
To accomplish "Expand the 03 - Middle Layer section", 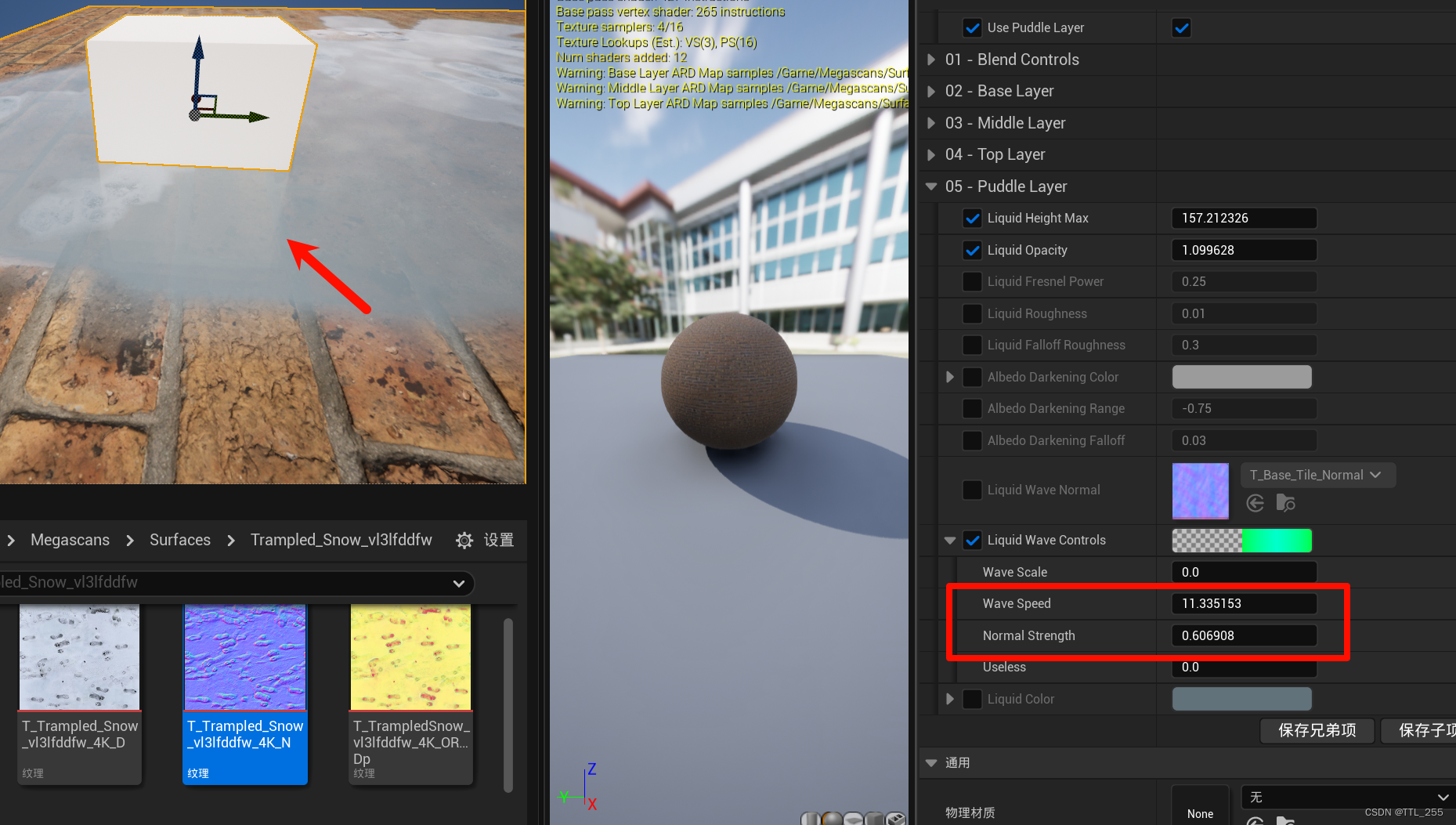I will (x=931, y=123).
